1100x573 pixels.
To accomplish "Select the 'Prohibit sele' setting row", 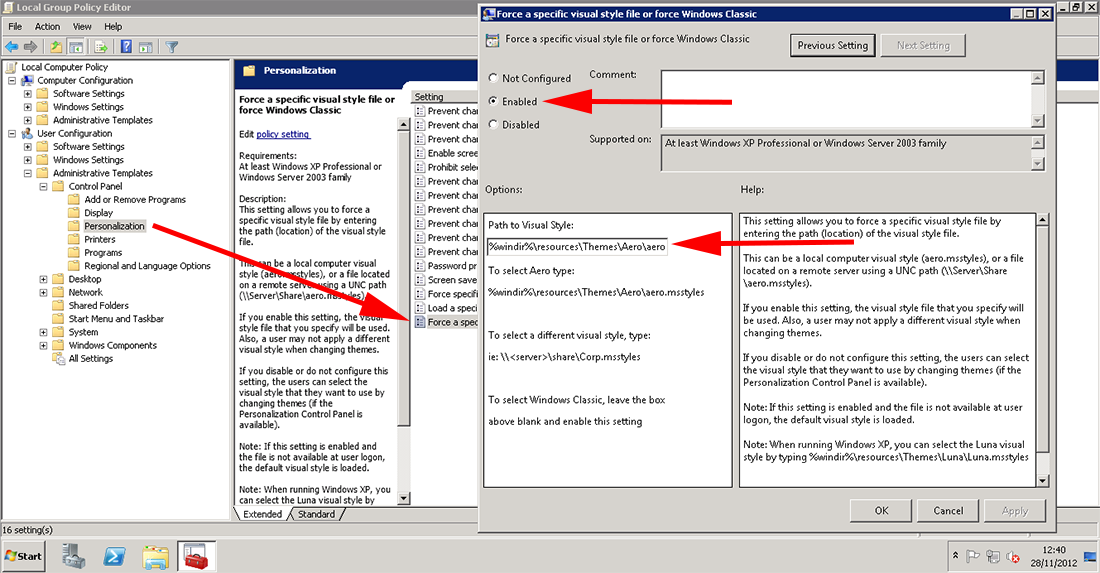I will tap(446, 167).
